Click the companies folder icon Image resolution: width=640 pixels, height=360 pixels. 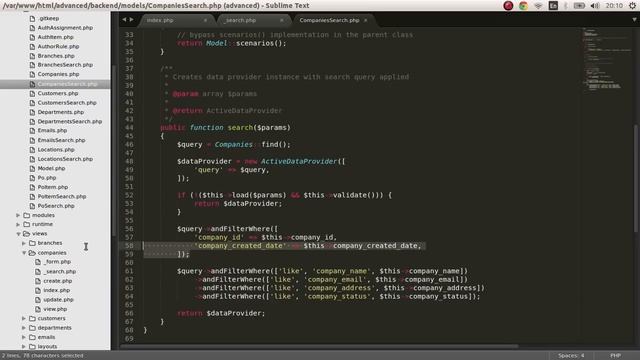(33, 253)
